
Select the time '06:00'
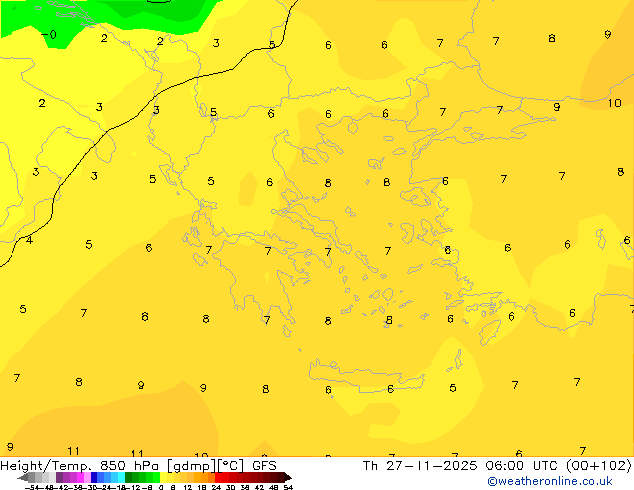[x=505, y=466]
